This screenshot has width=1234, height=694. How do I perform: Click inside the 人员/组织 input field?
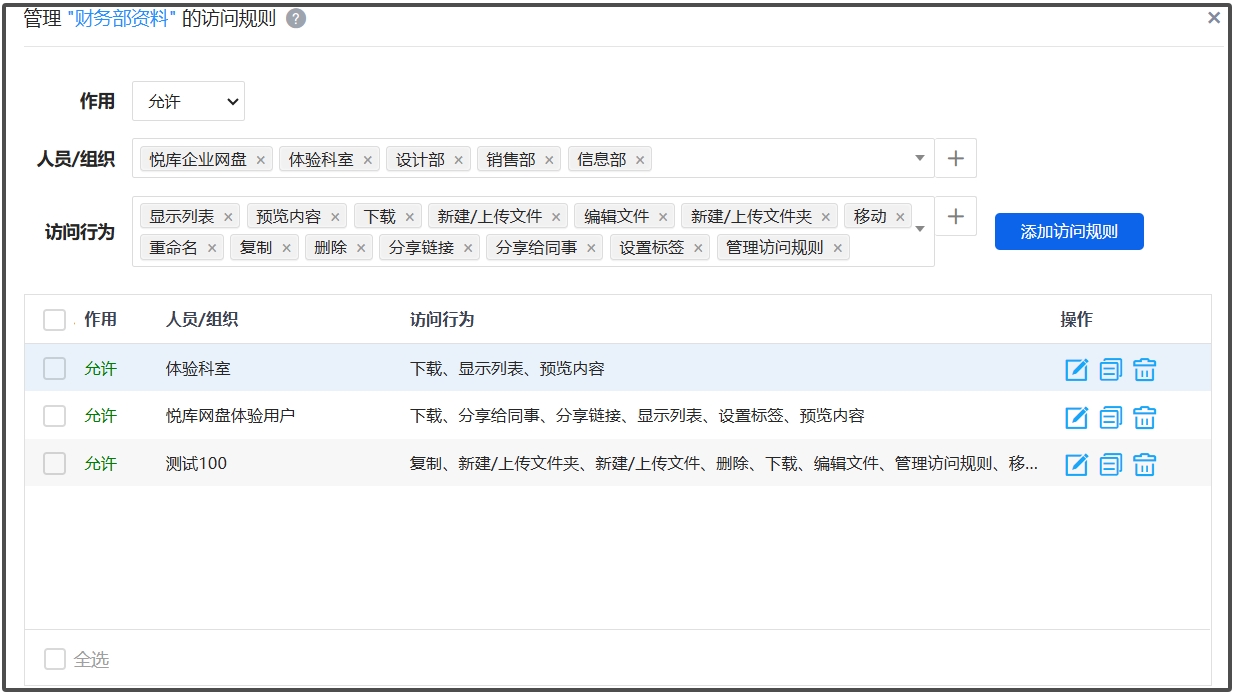780,159
